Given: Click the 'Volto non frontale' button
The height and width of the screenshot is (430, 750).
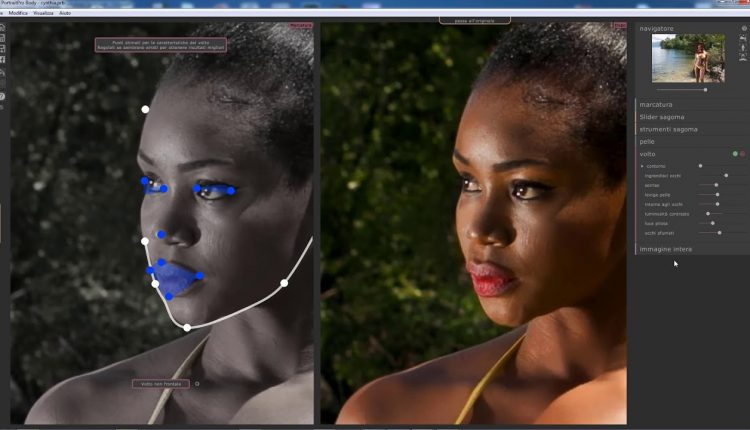Looking at the screenshot, I should (x=161, y=384).
